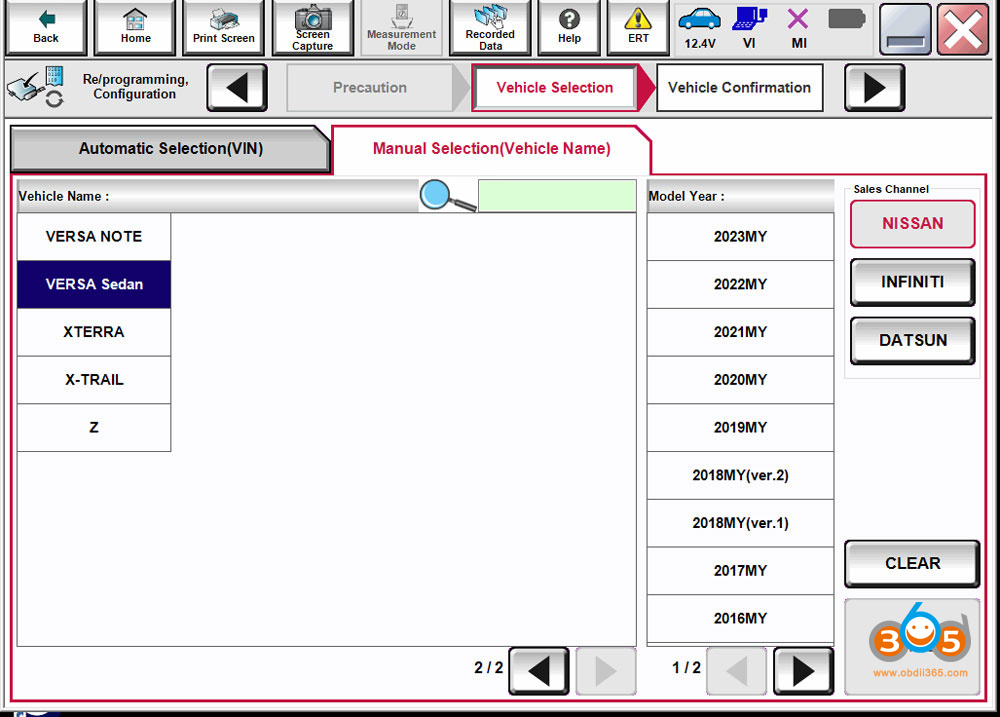Select XTERRA vehicle
Image resolution: width=1000 pixels, height=717 pixels.
94,332
